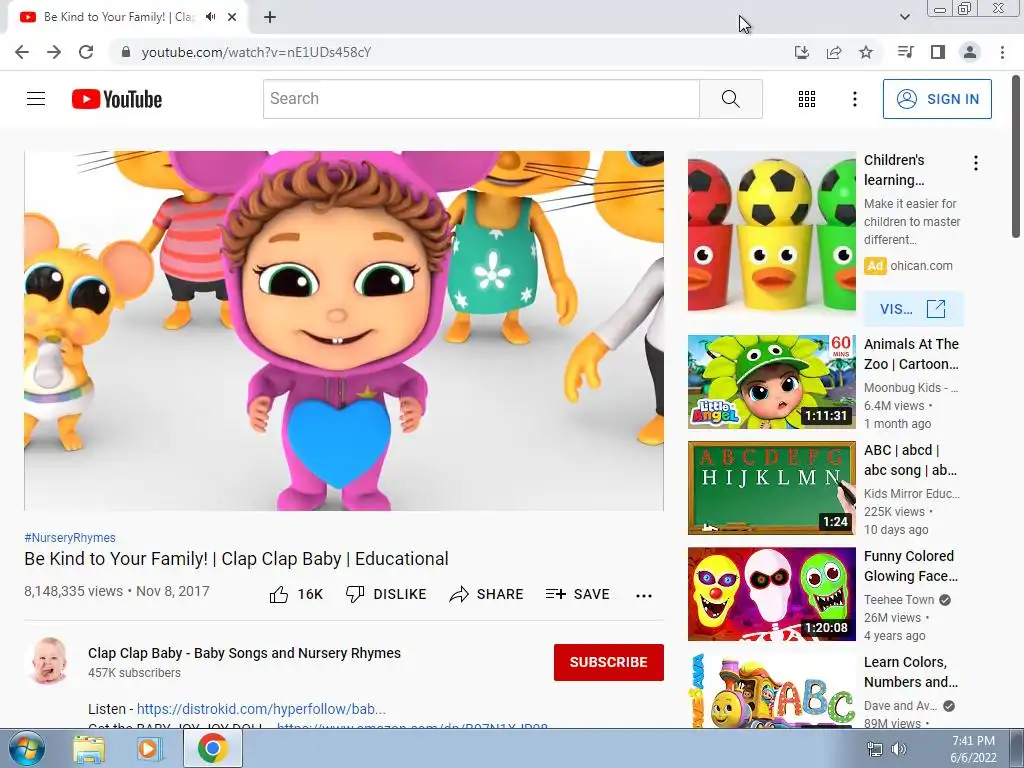
Task: View site info padlock icon
Action: (x=126, y=52)
